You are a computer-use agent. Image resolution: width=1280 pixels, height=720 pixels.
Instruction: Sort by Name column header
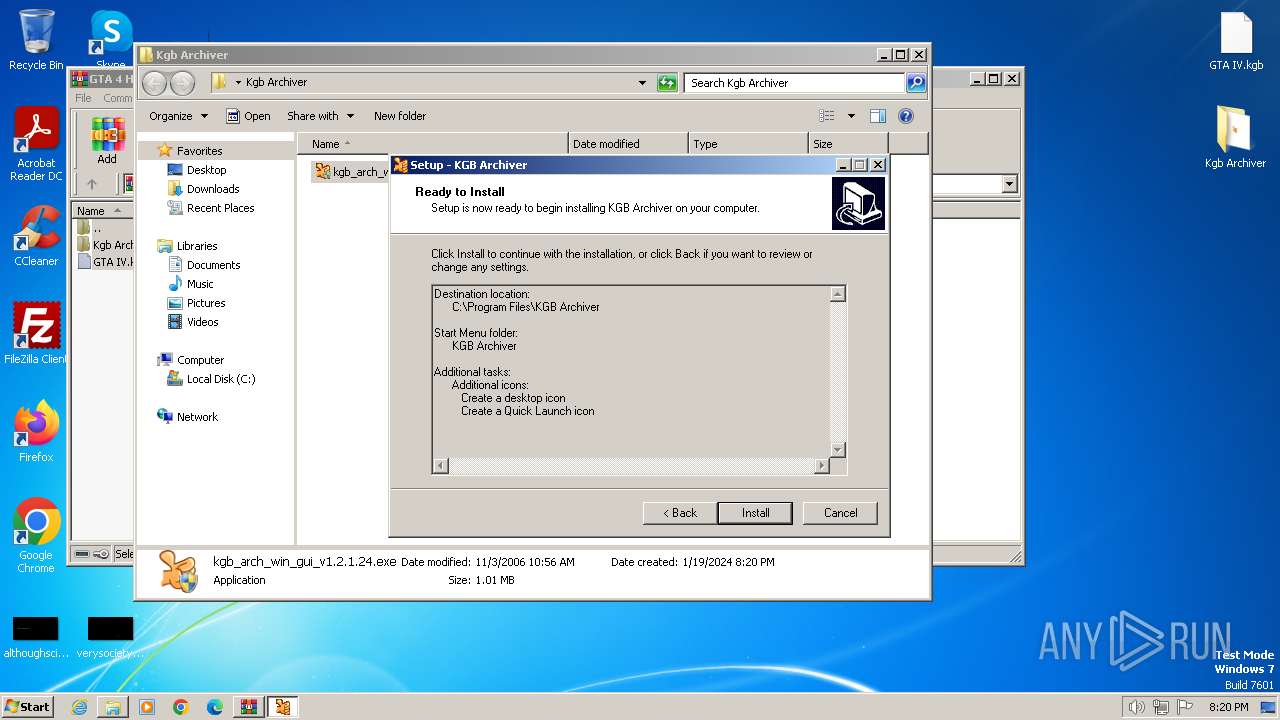(432, 144)
